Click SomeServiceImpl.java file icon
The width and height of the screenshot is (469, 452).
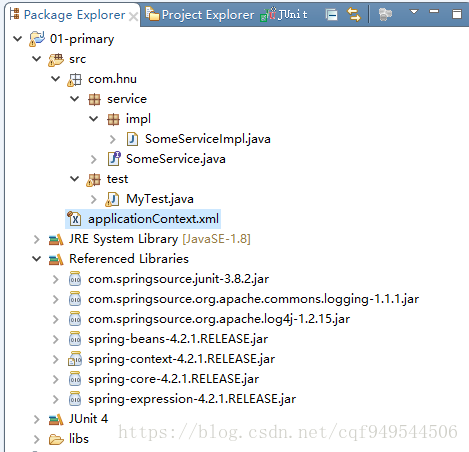(132, 139)
